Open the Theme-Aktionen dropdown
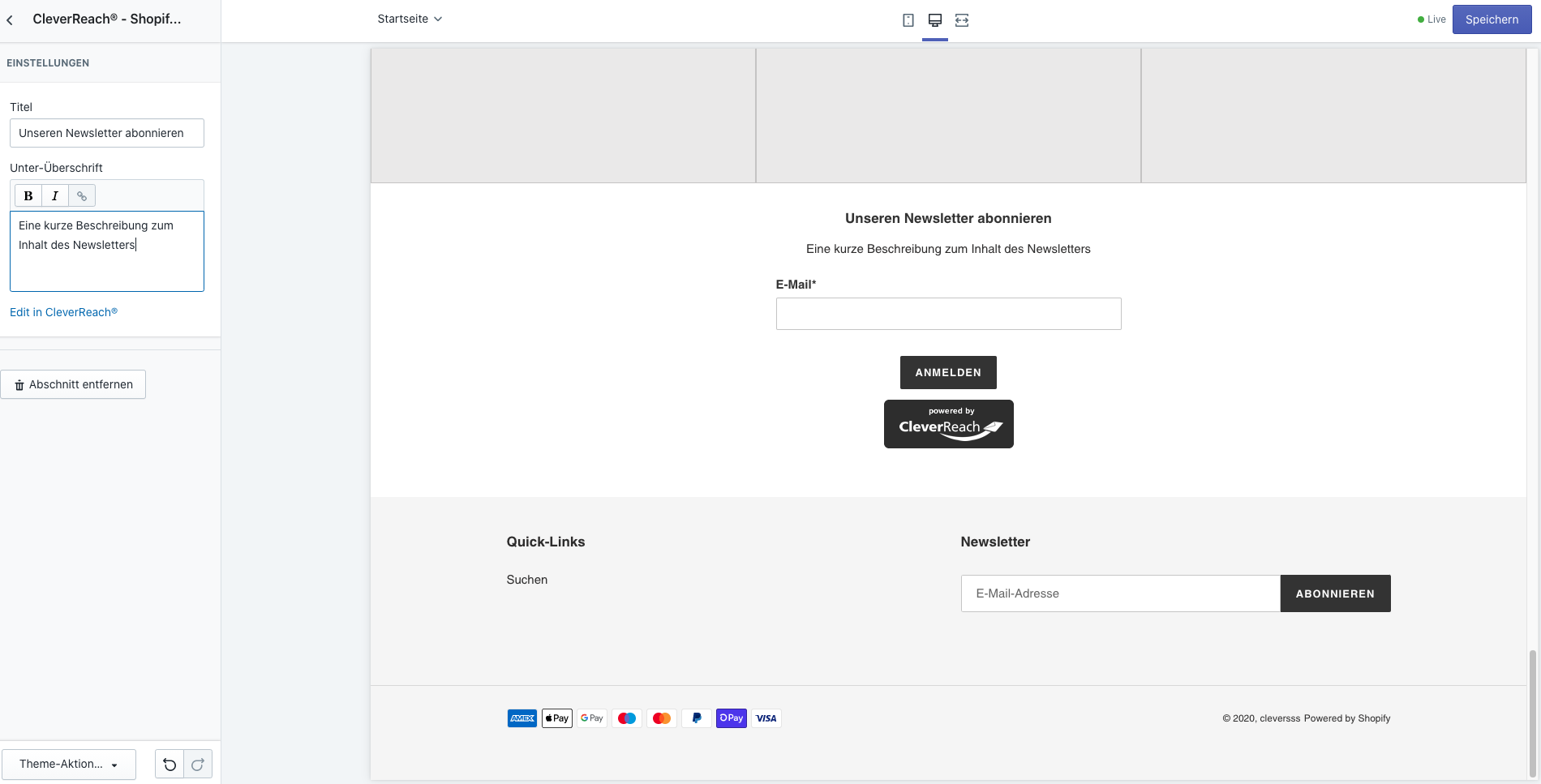The height and width of the screenshot is (784, 1541). click(x=69, y=764)
